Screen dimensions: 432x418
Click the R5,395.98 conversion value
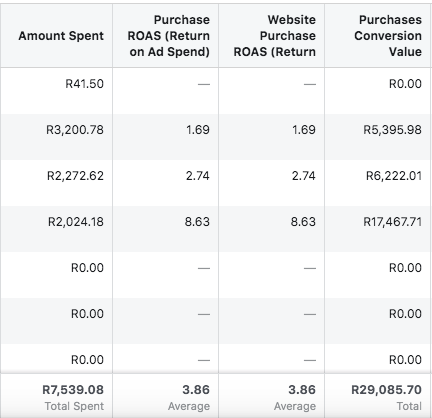(x=392, y=130)
